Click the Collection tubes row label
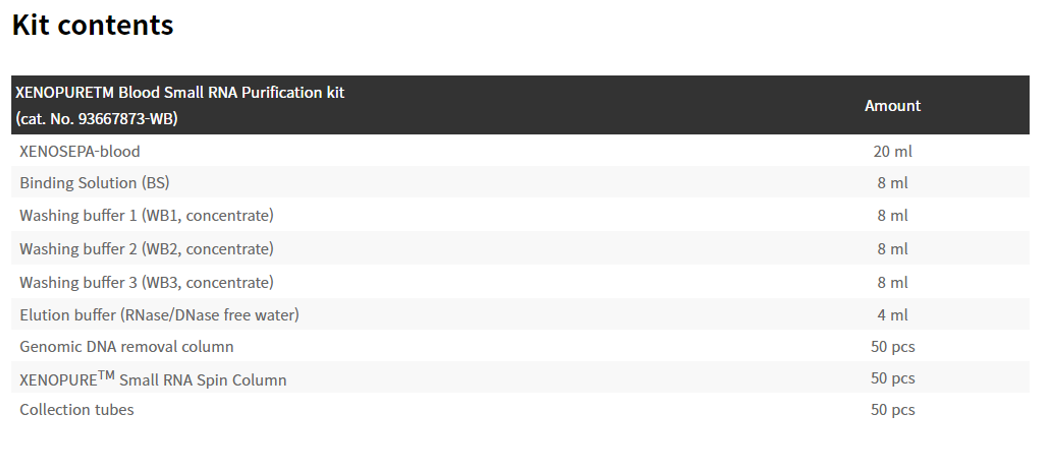The image size is (1040, 457). (x=76, y=410)
